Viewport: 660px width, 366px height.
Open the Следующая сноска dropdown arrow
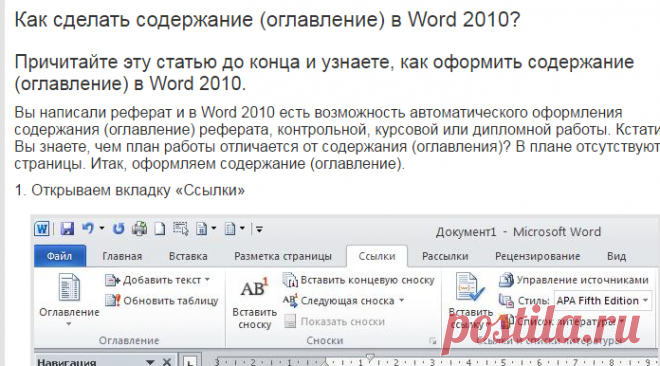click(401, 300)
